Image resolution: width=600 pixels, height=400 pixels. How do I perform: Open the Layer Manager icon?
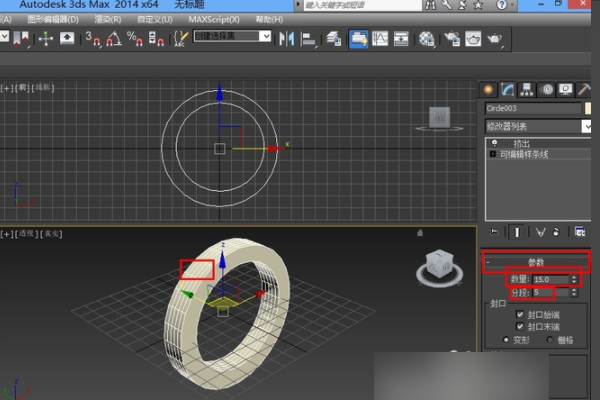333,39
